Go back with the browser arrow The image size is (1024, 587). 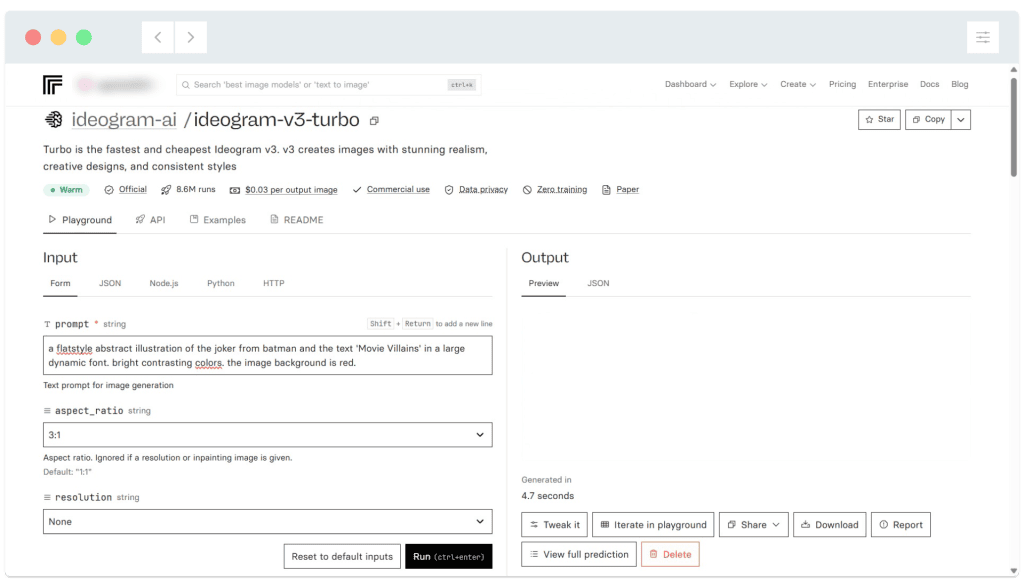coord(158,37)
